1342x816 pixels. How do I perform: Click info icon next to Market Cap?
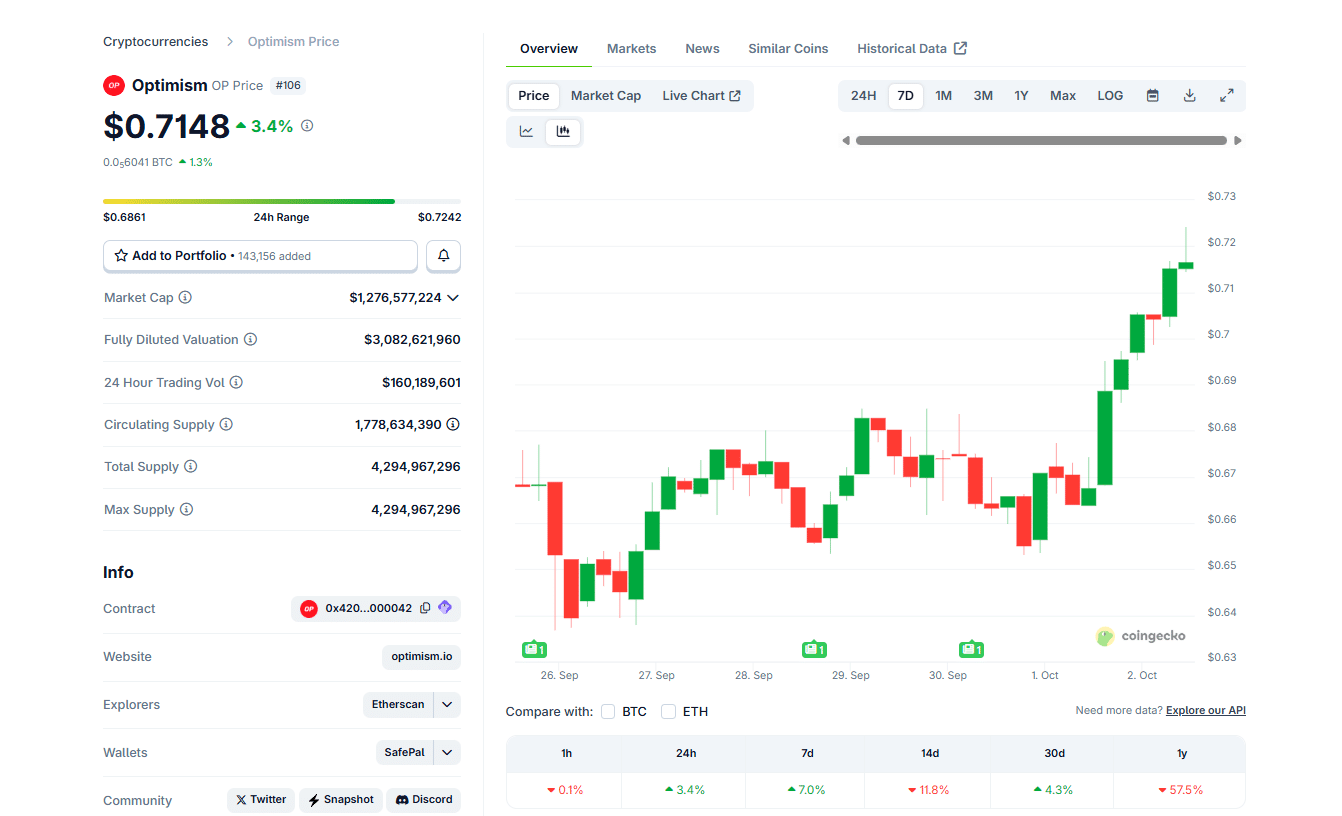point(185,298)
